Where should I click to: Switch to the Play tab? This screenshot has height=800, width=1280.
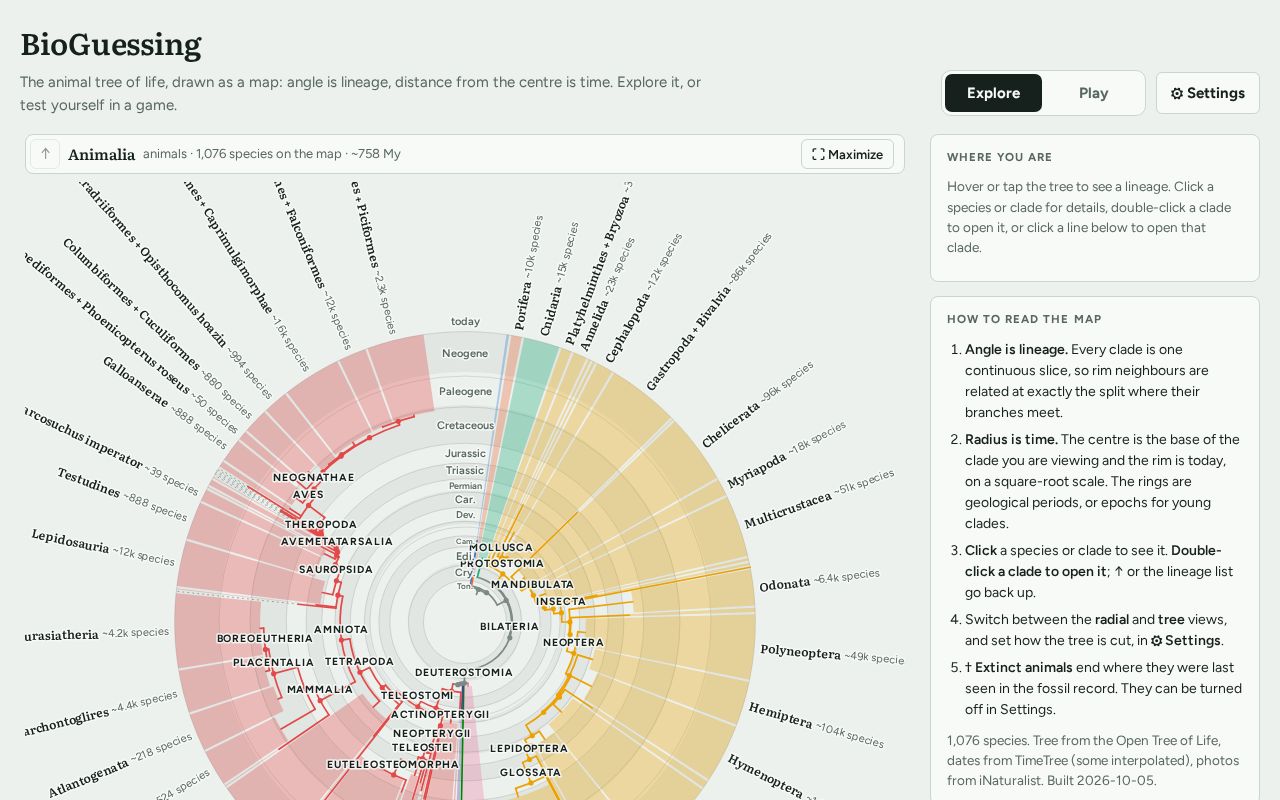coord(1093,93)
